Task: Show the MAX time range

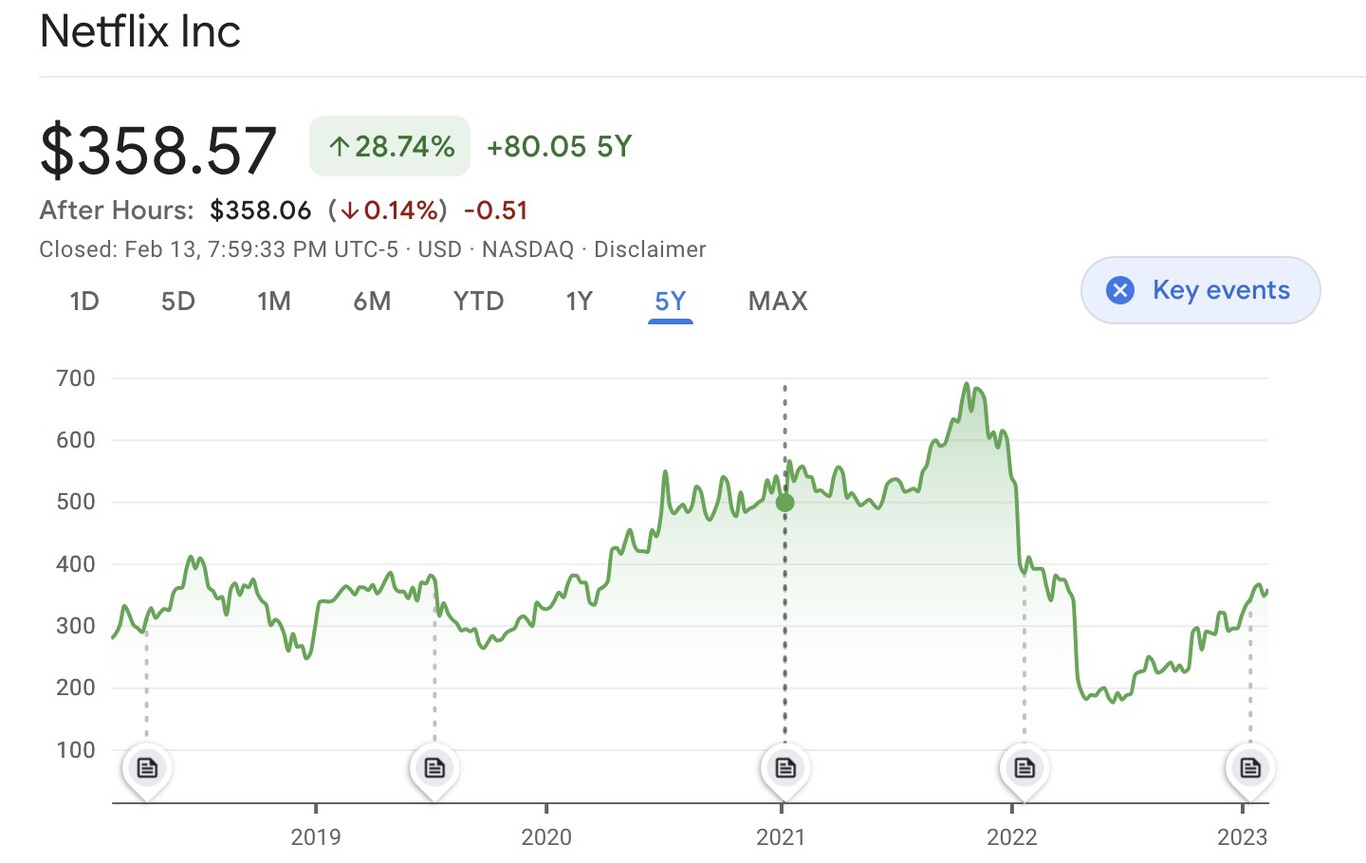Action: click(x=777, y=301)
